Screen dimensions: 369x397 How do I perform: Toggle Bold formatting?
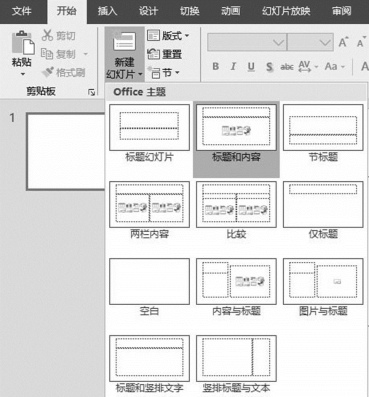click(x=216, y=67)
